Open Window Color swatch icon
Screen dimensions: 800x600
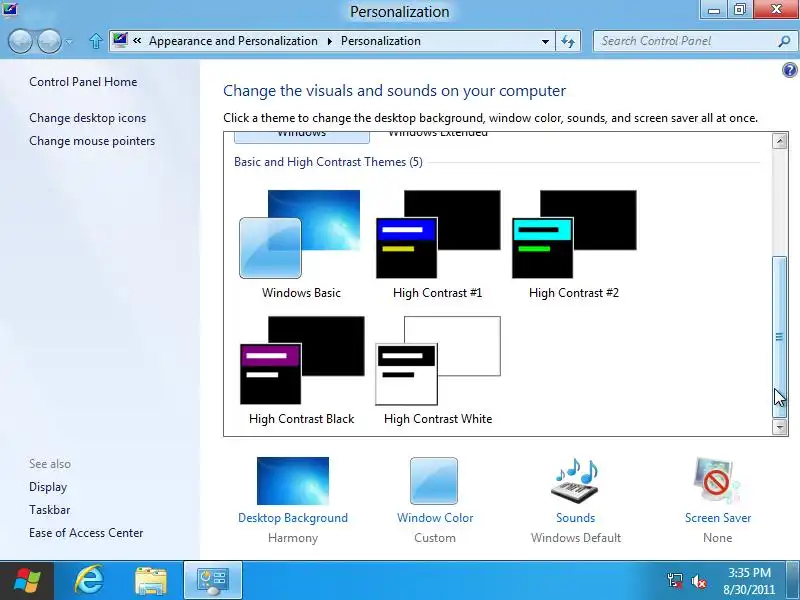tap(434, 481)
